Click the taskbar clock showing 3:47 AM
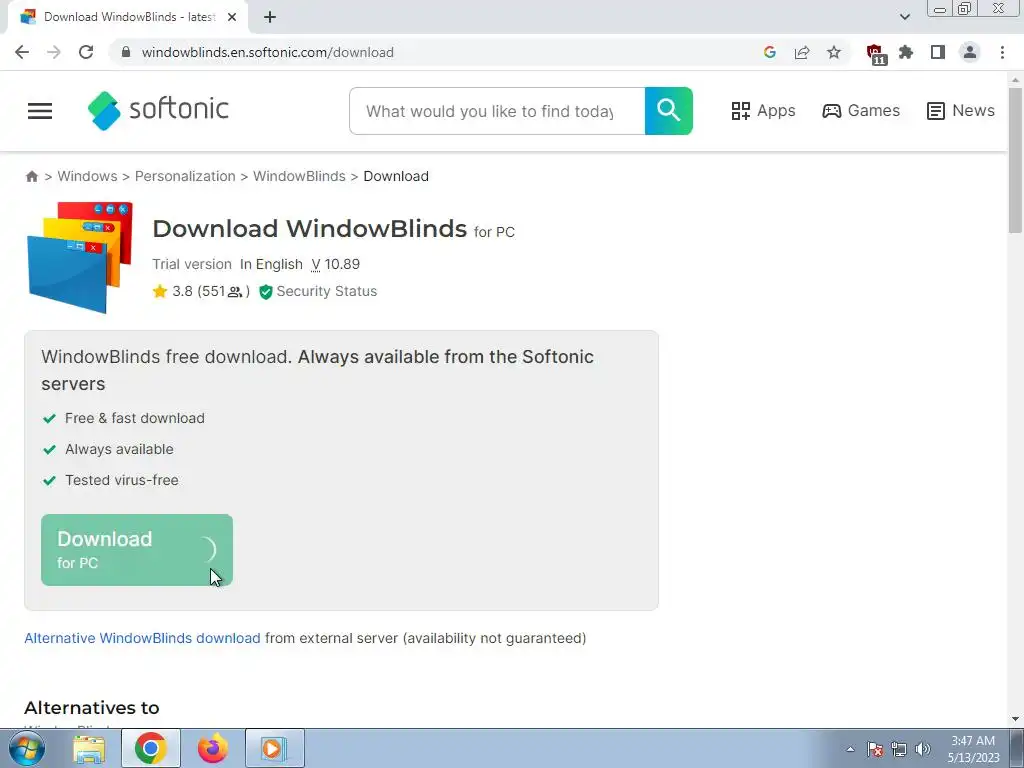This screenshot has width=1024, height=768. click(x=973, y=749)
